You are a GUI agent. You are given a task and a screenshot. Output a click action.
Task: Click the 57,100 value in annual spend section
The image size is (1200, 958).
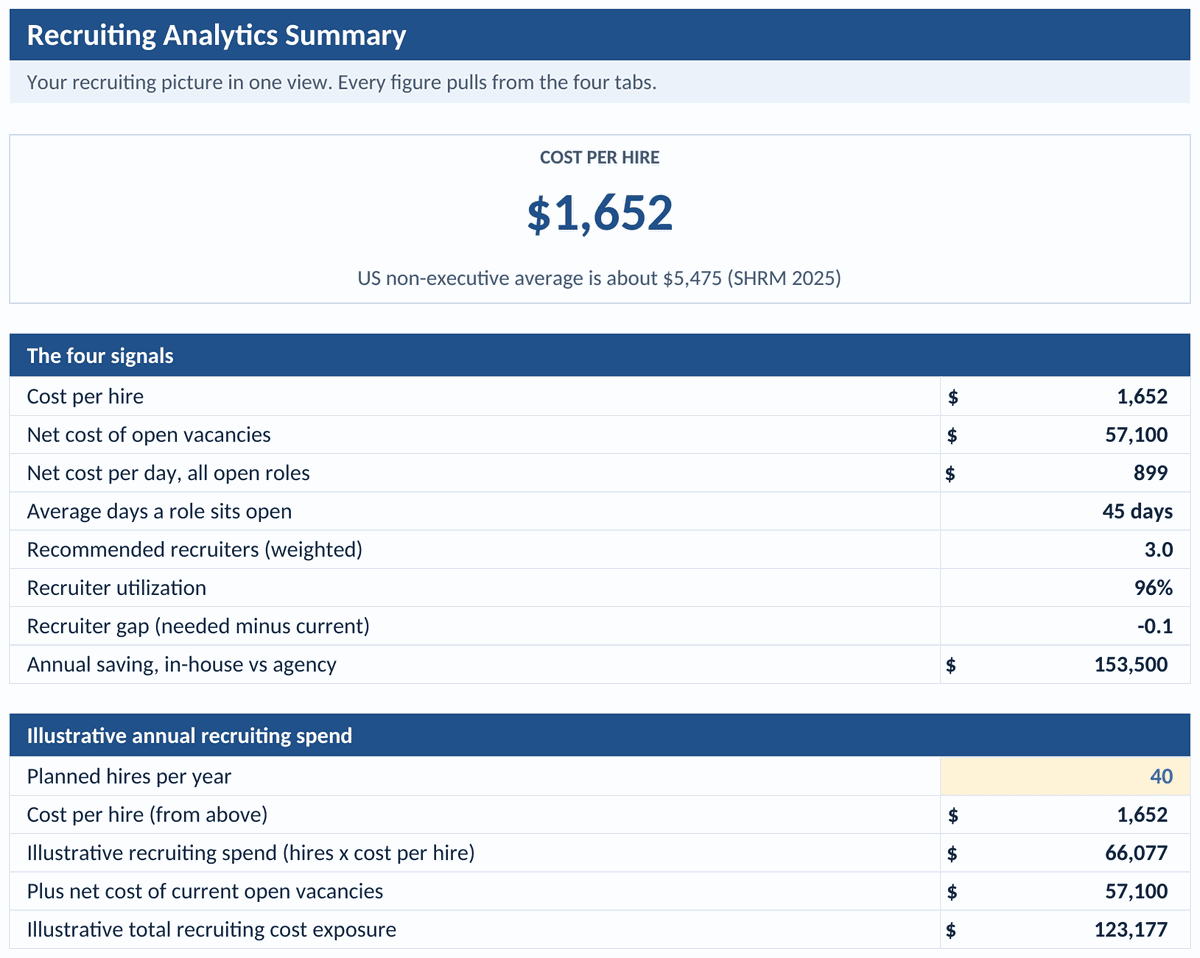[x=1136, y=891]
